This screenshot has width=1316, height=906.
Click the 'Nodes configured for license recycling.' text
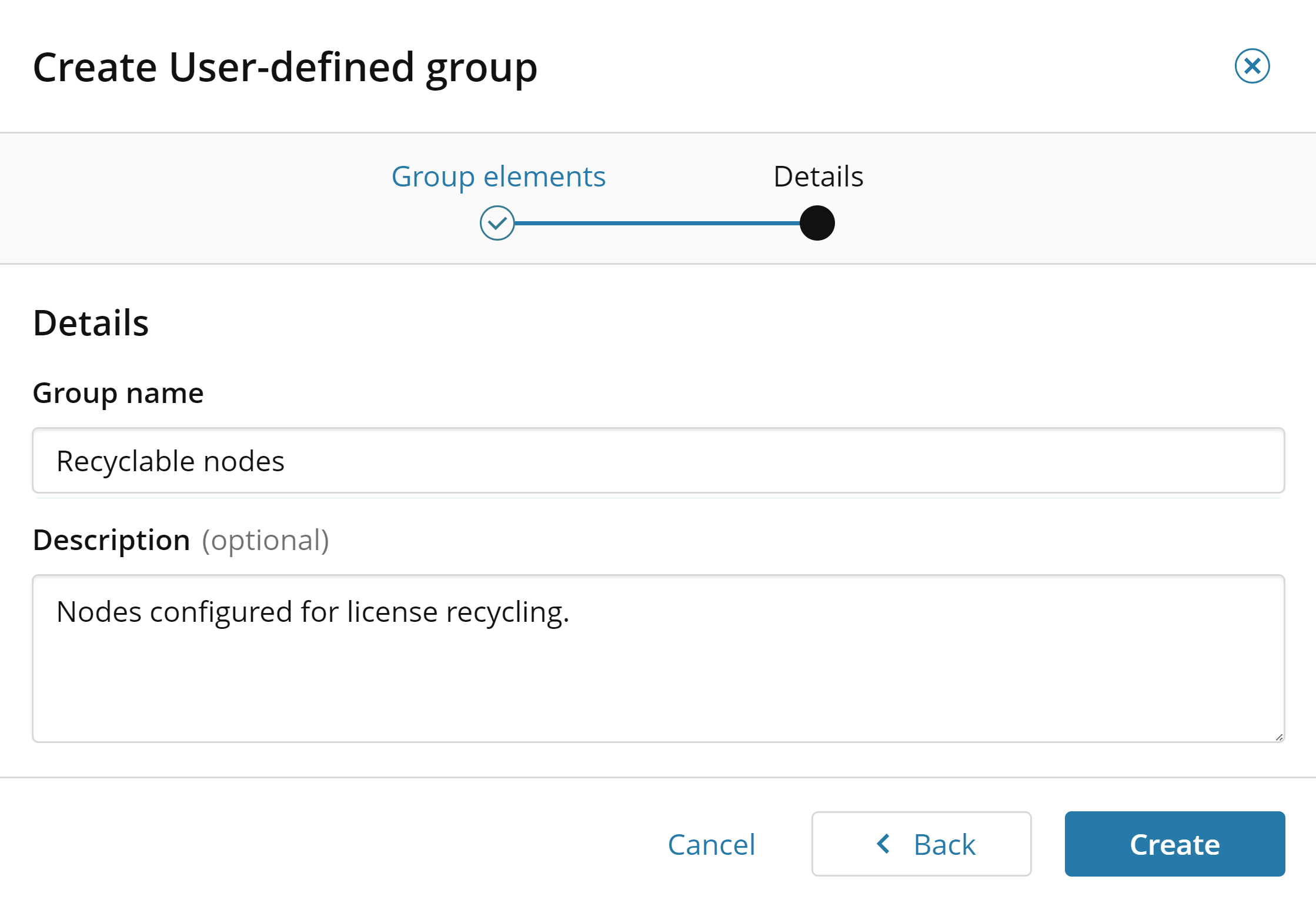(313, 612)
